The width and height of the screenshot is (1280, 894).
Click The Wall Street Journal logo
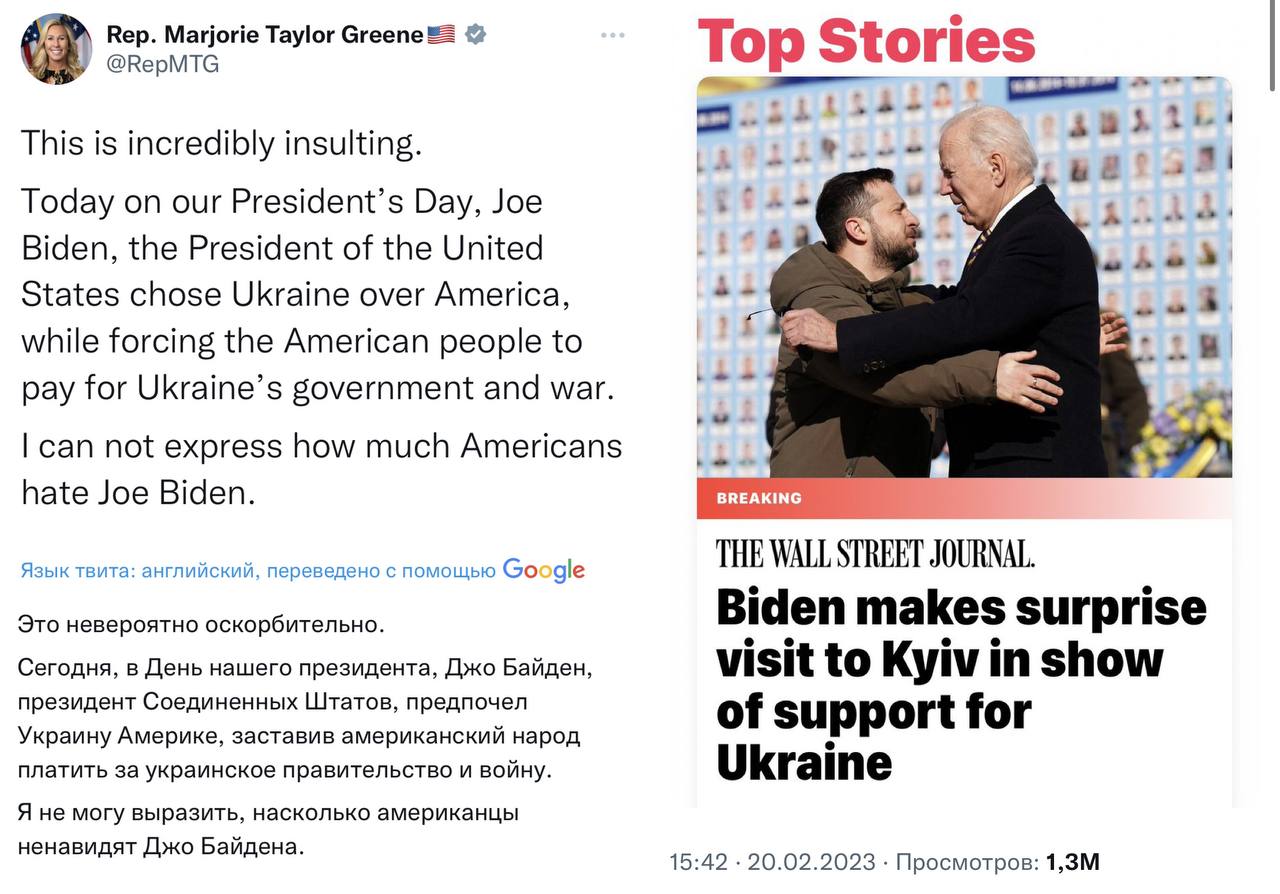(x=875, y=553)
